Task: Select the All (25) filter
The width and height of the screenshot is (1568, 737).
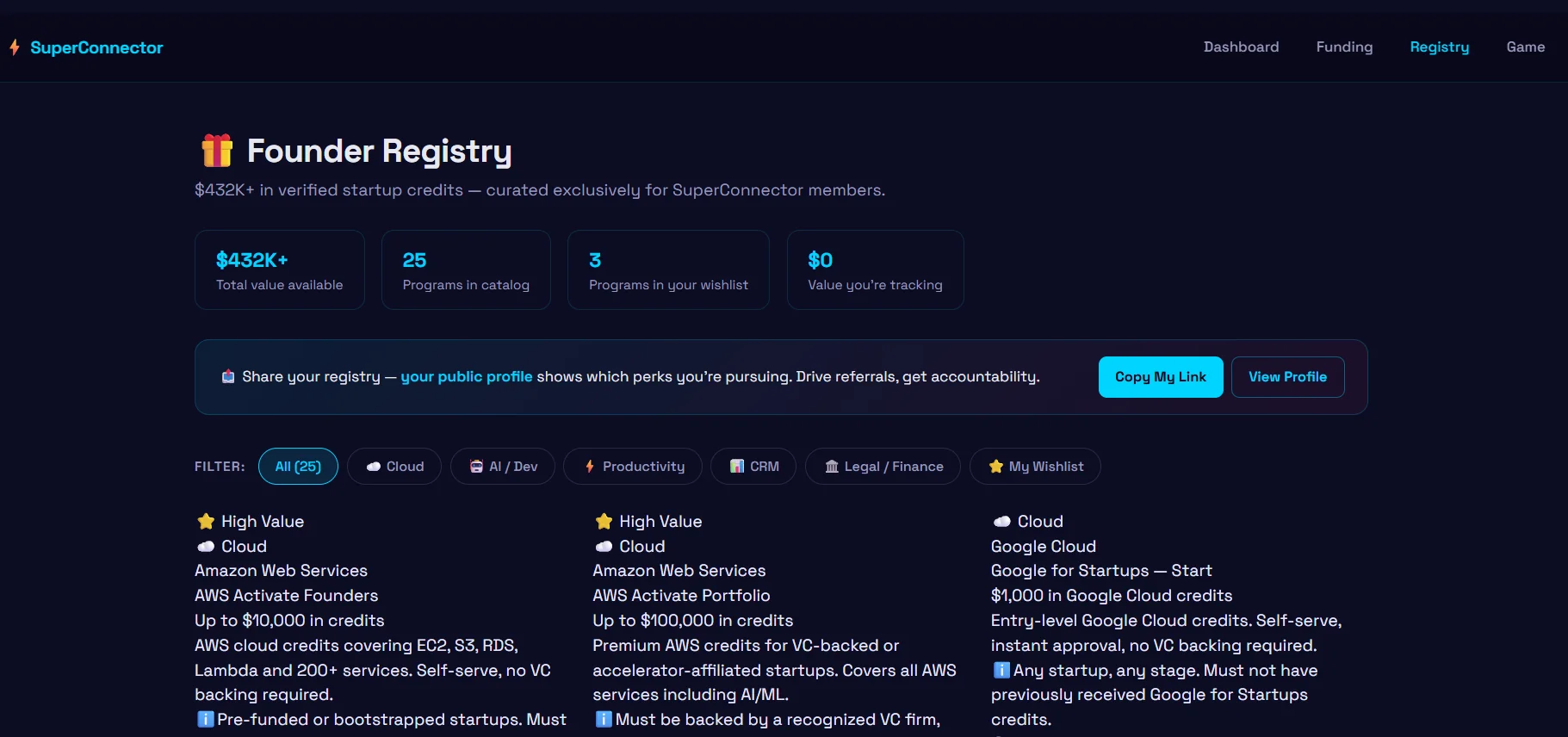Action: [298, 467]
